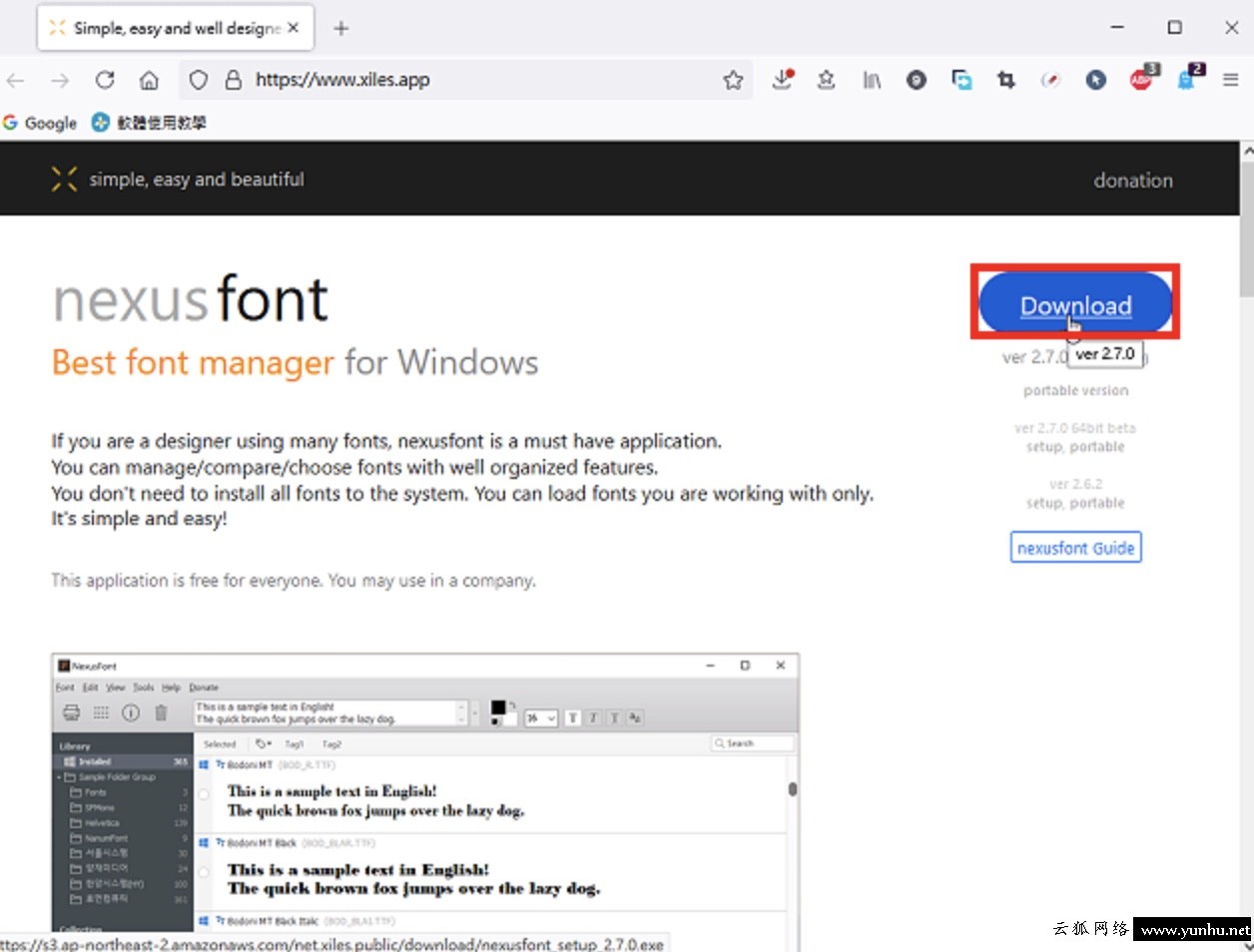
Task: Click portable under ver 2.7.0 64bit beta
Action: coord(1097,447)
